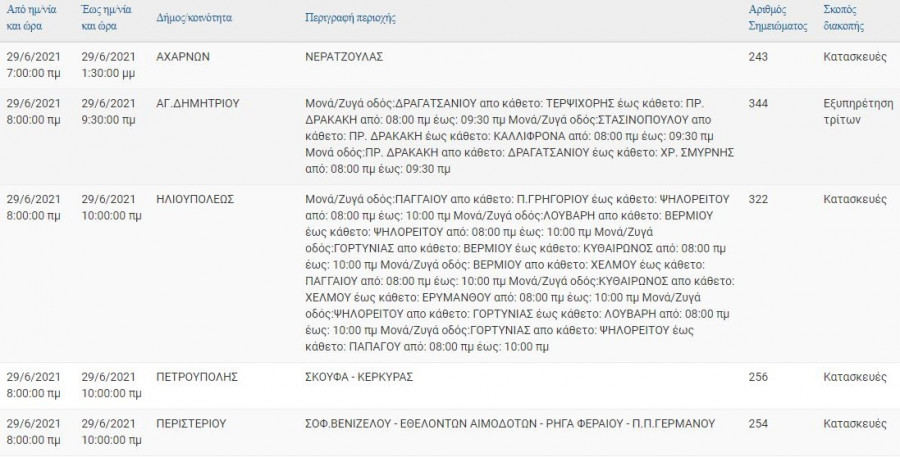The width and height of the screenshot is (900, 457).
Task: Click the 'Εξυπηρέτηση τρίτων' purpose cell
Action: pyautogui.click(x=853, y=110)
